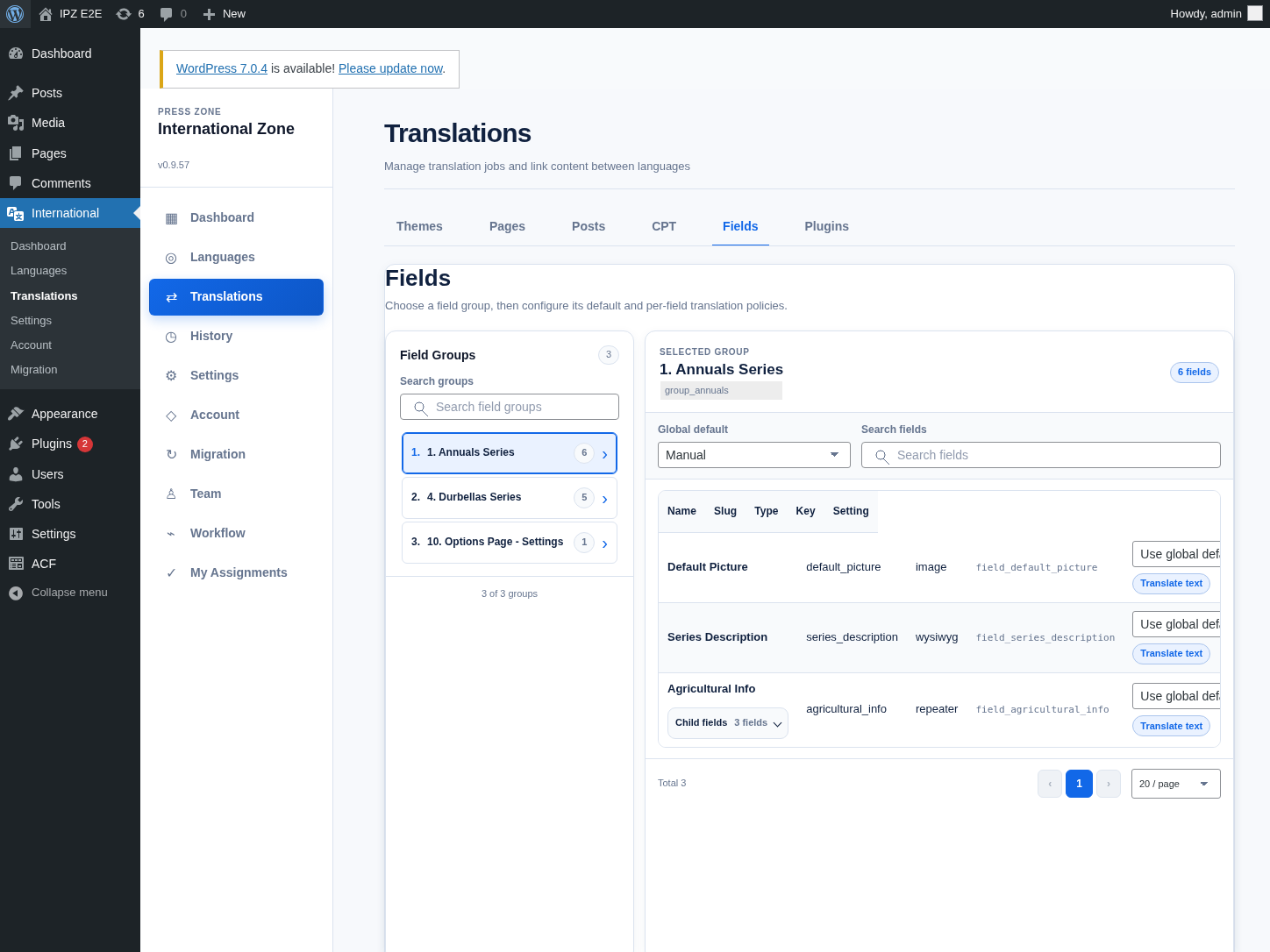Click the Appearance brush icon
Viewport: 1270px width, 952px height.
click(16, 414)
